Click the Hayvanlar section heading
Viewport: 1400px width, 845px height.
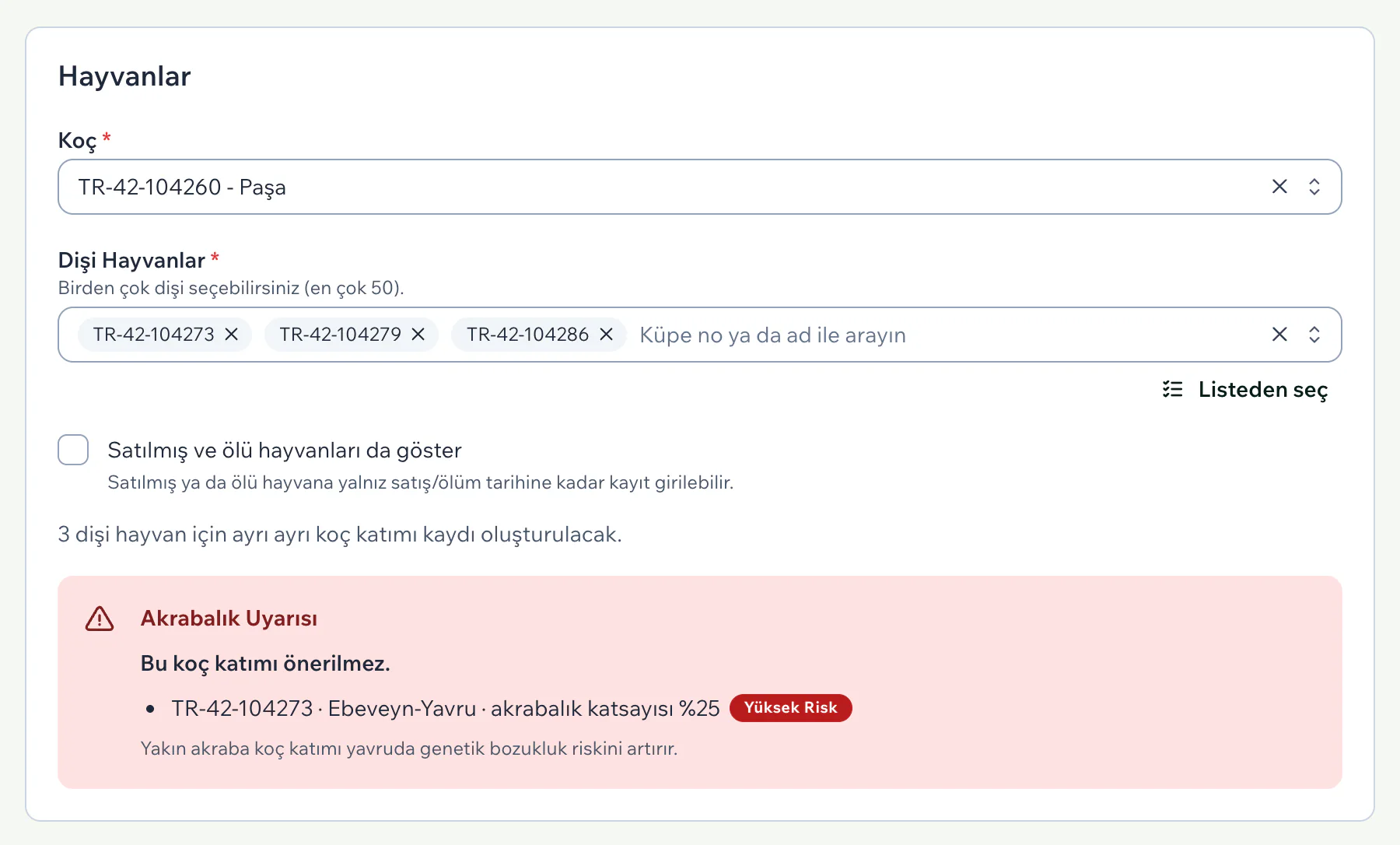[124, 76]
